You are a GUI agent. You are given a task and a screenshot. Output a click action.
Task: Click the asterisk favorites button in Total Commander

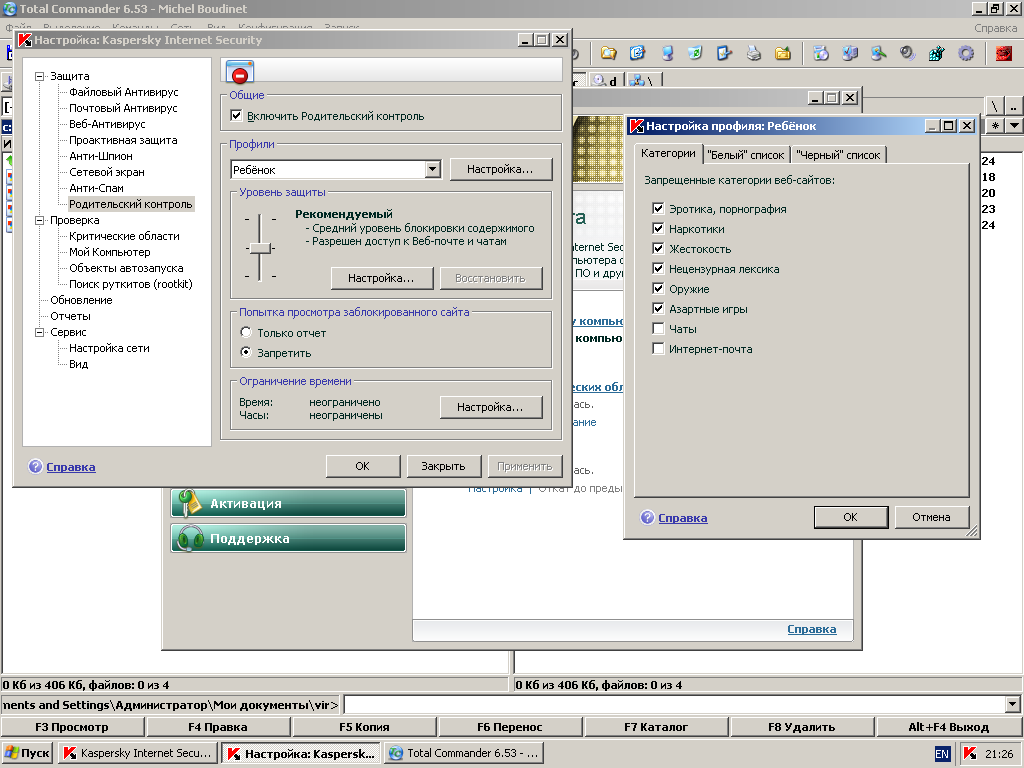995,125
